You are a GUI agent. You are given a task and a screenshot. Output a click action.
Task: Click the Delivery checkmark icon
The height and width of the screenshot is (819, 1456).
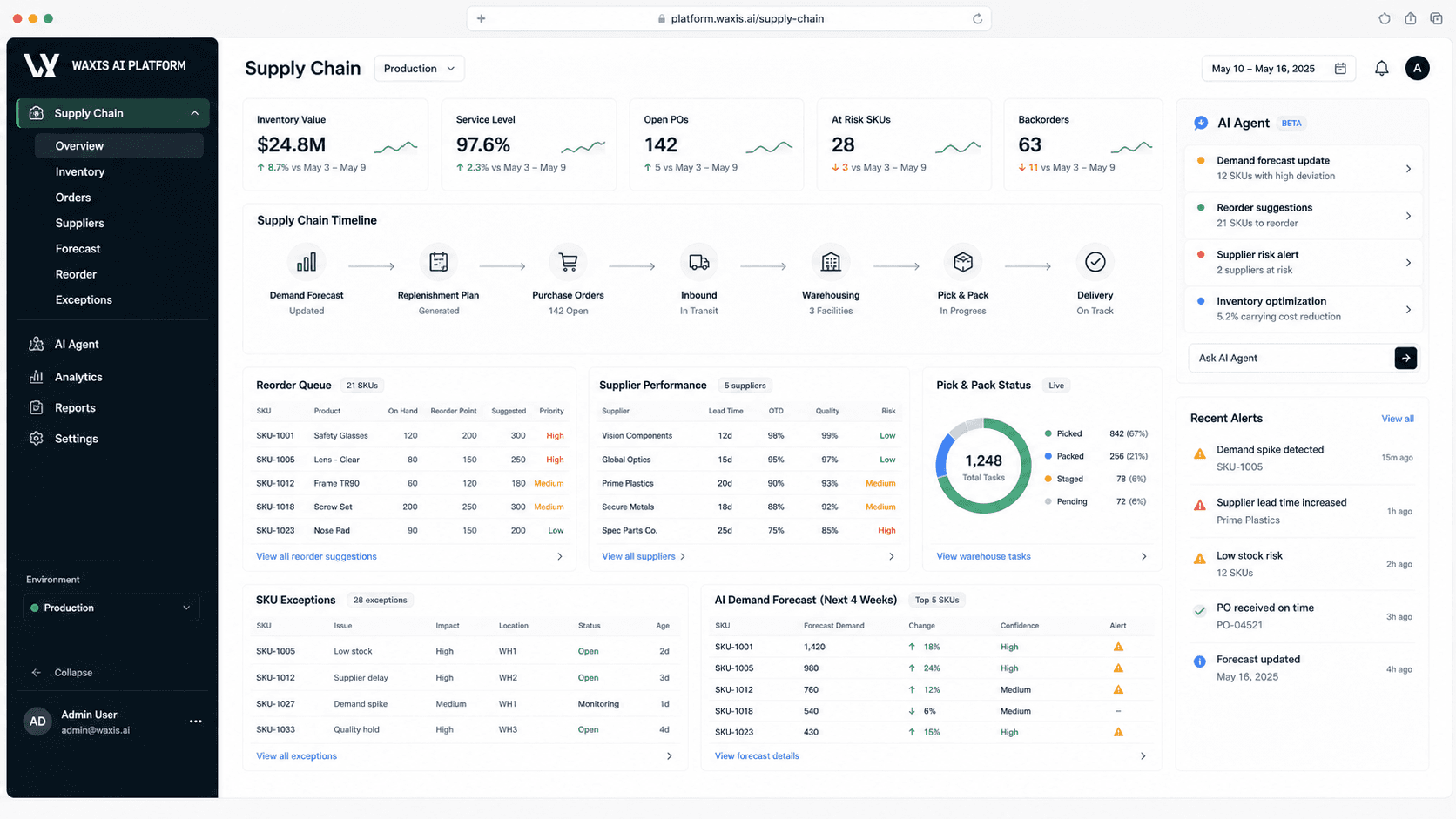(1095, 262)
